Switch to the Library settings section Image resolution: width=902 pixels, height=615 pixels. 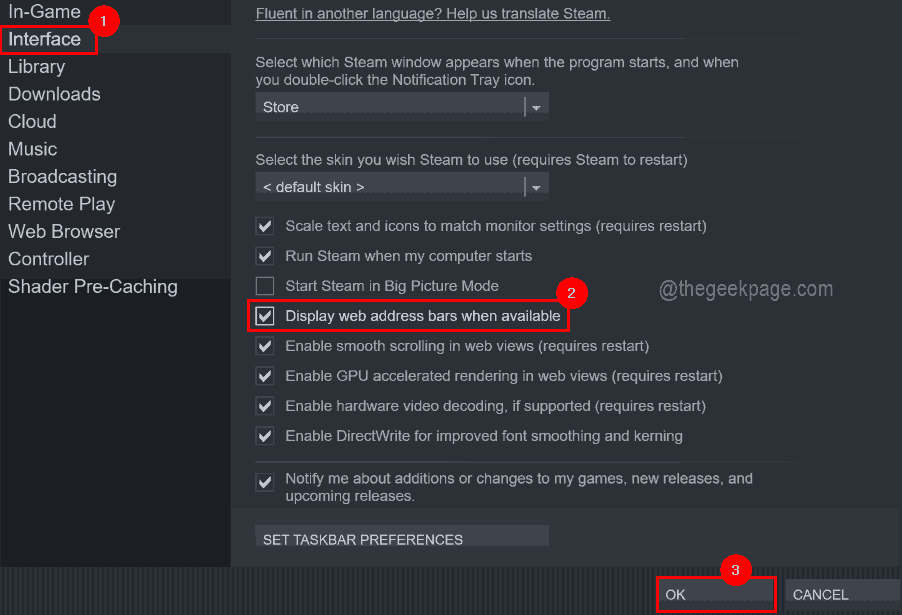36,66
